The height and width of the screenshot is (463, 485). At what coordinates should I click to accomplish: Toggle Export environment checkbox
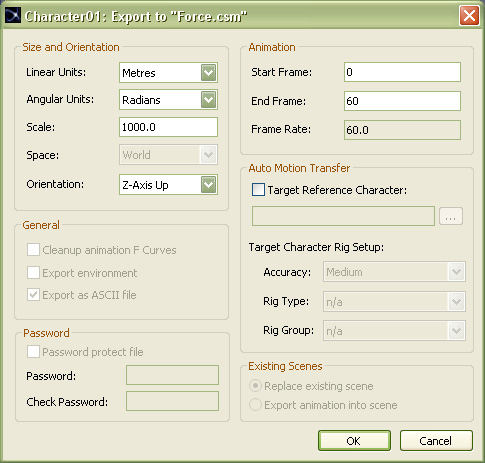[x=33, y=272]
